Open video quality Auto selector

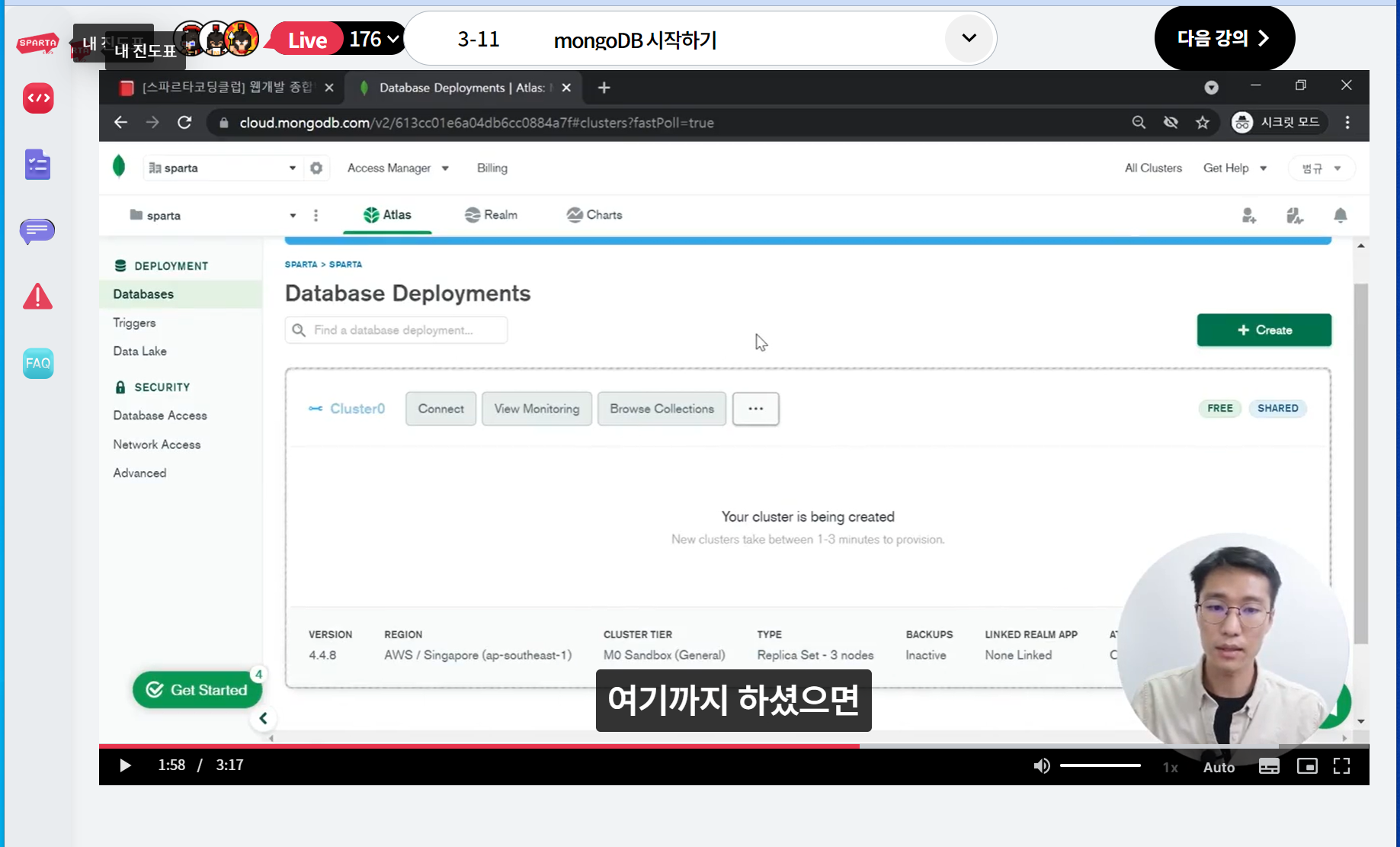(x=1219, y=767)
